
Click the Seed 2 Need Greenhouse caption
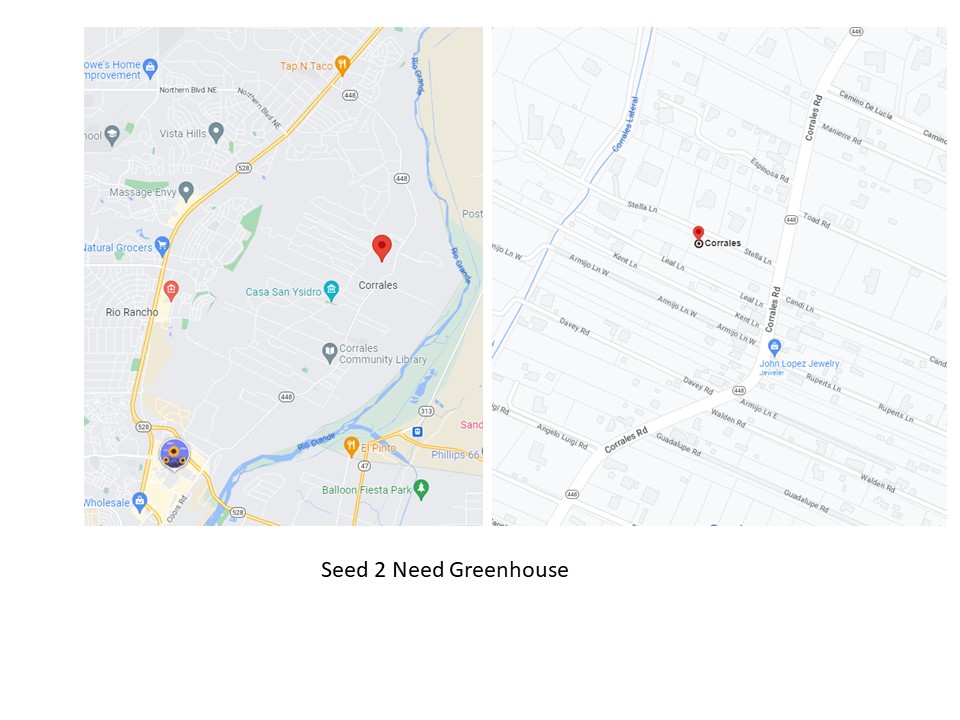tap(444, 569)
